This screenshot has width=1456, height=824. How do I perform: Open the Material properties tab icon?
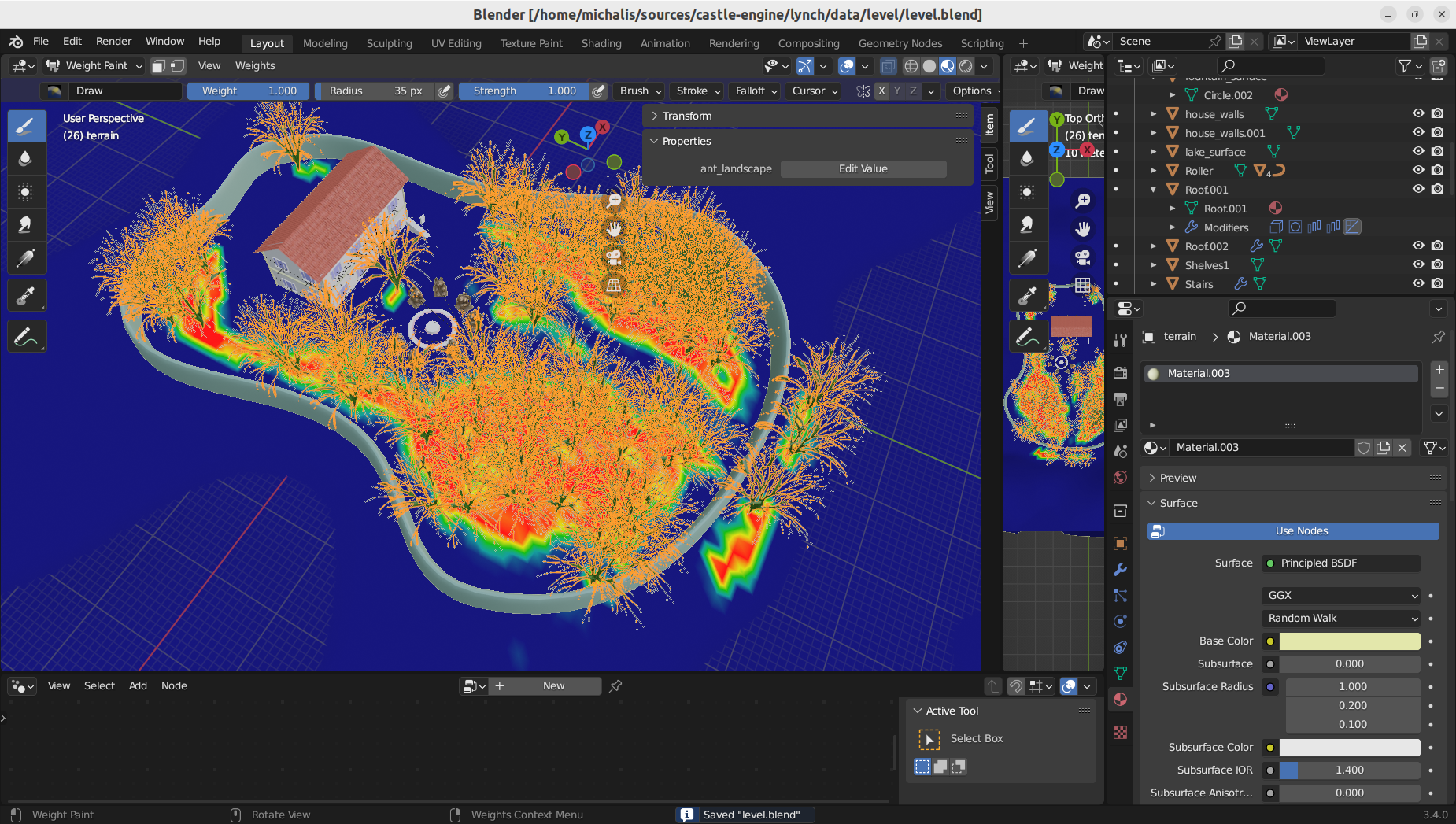[x=1120, y=699]
